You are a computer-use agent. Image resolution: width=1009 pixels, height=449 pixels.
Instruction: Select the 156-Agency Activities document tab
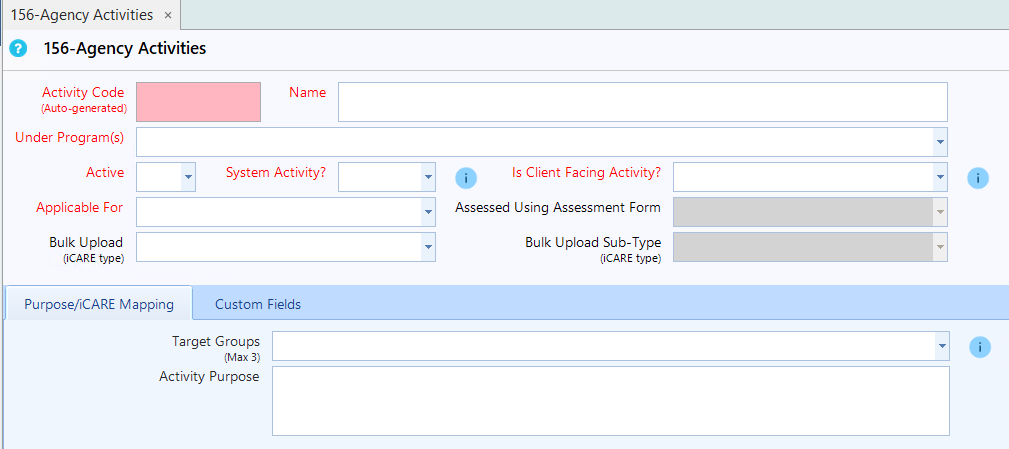point(82,15)
